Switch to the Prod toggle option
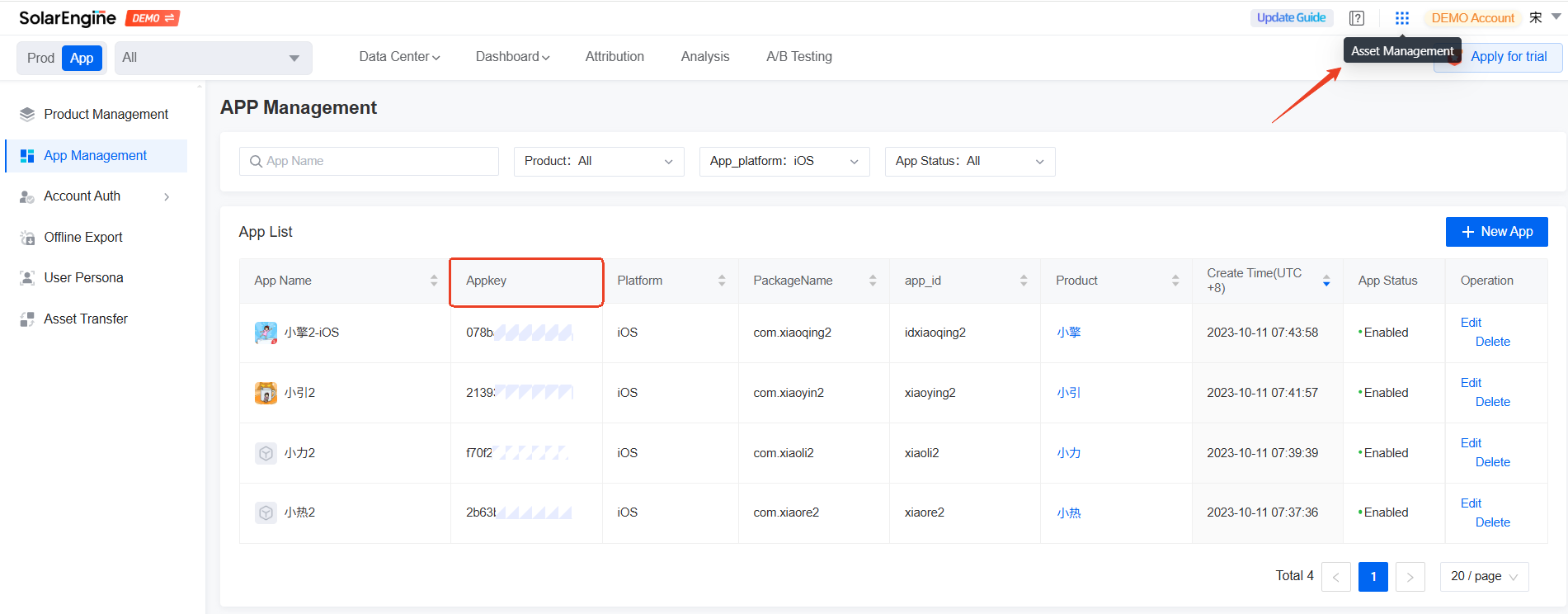The image size is (1568, 614). (x=40, y=58)
